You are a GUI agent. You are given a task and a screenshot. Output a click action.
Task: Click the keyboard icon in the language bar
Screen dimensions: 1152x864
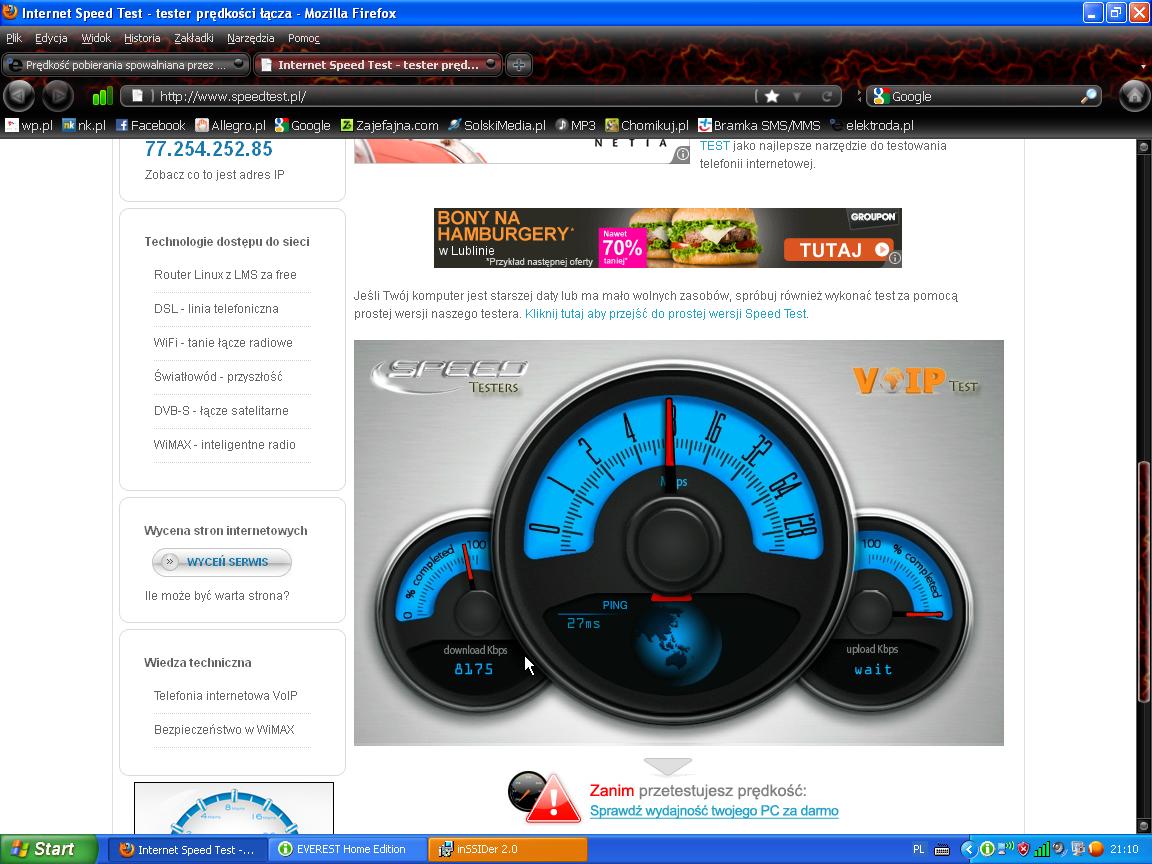click(x=942, y=850)
